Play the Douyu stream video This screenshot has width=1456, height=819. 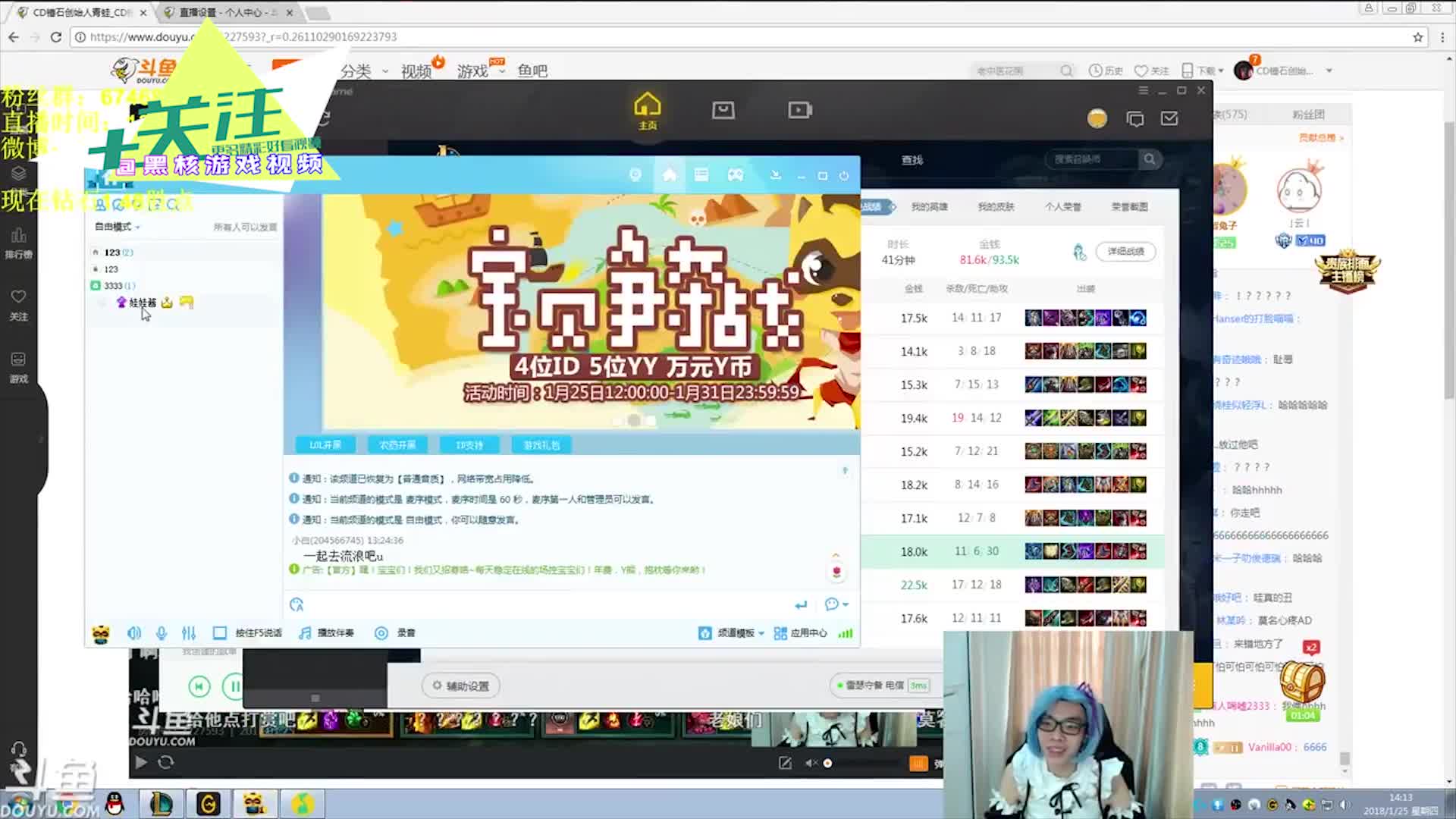[x=141, y=762]
